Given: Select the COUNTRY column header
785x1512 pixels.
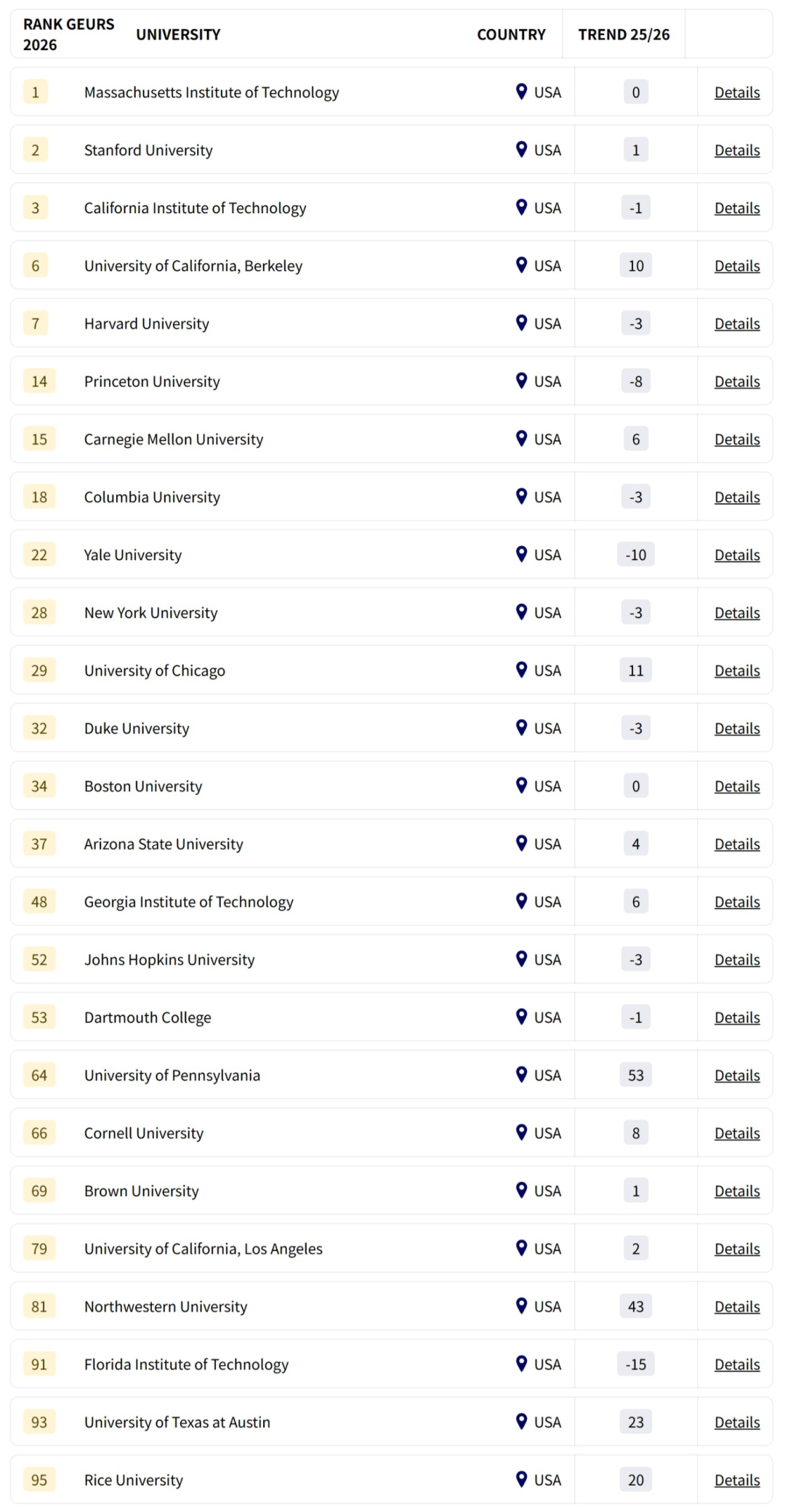Looking at the screenshot, I should pyautogui.click(x=511, y=34).
